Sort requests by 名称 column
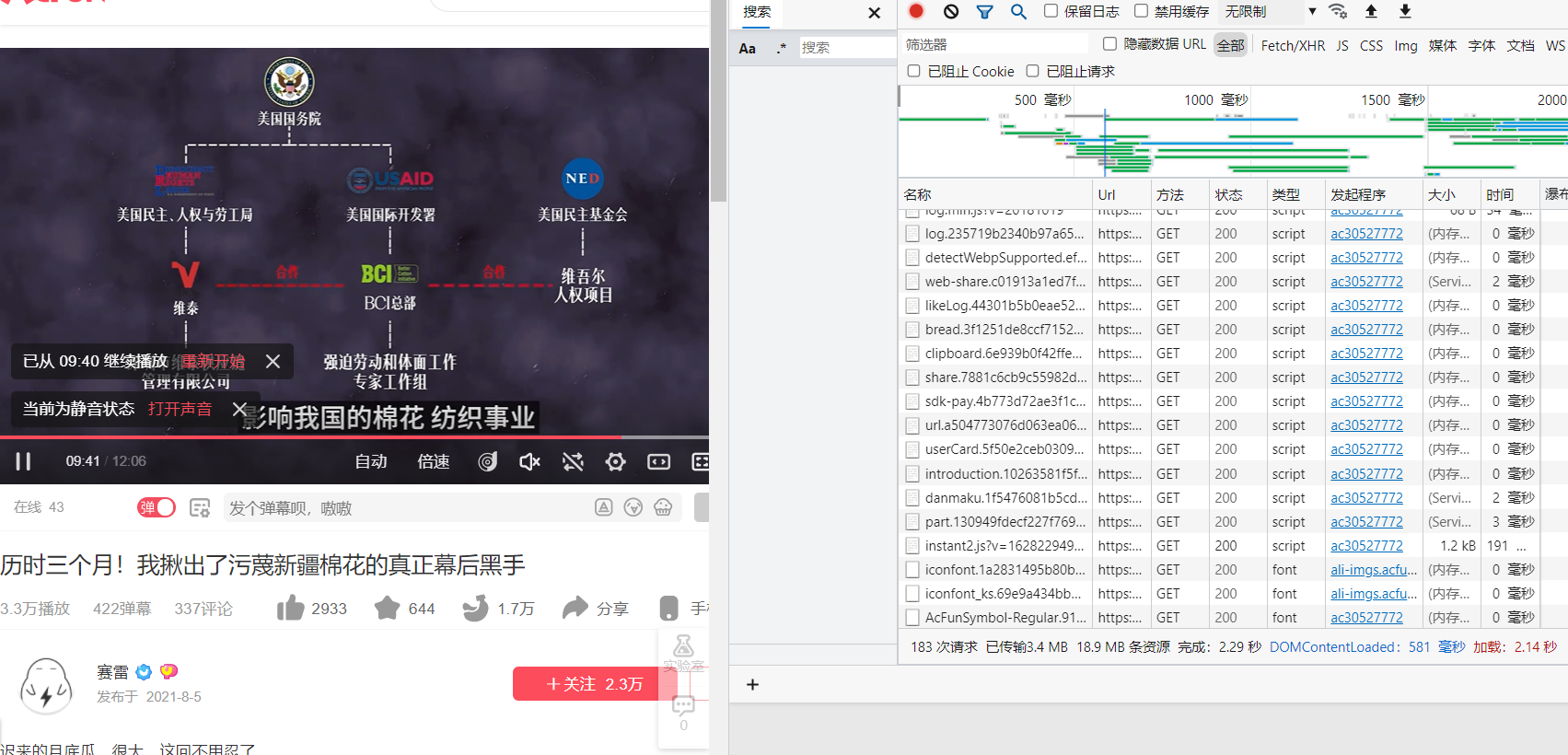The height and width of the screenshot is (755, 1568). (x=994, y=194)
